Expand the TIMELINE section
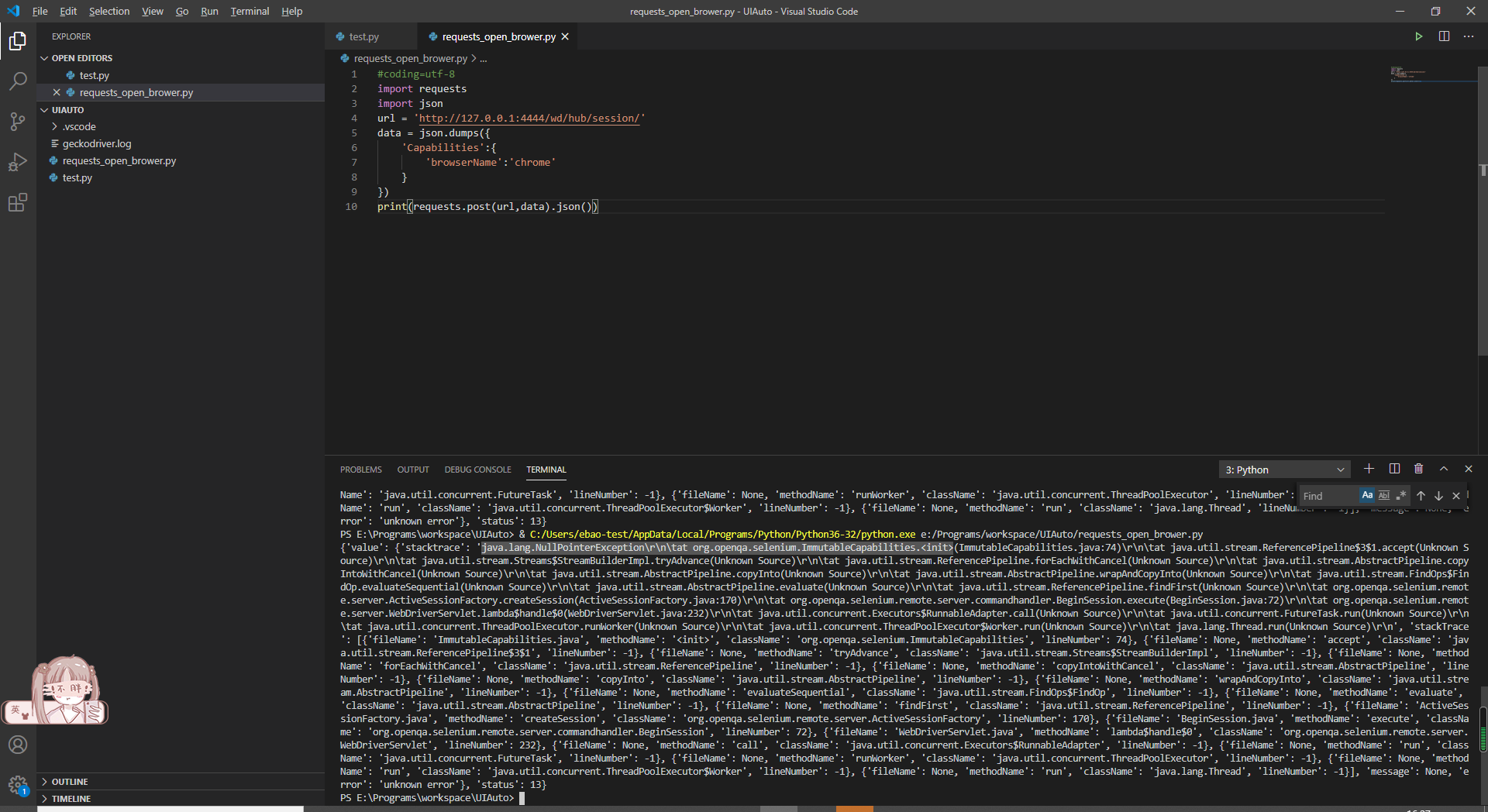 coord(181,799)
